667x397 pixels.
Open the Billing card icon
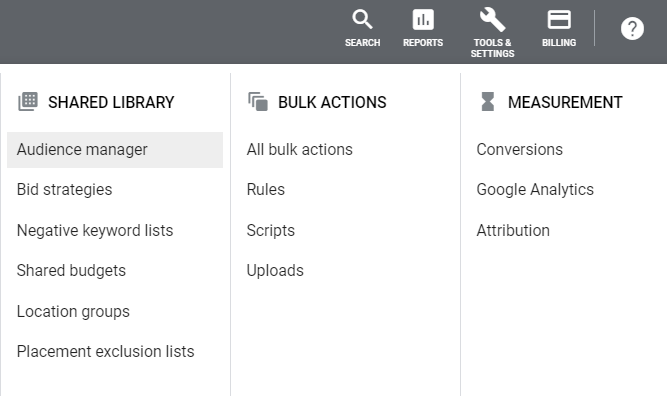(x=559, y=20)
